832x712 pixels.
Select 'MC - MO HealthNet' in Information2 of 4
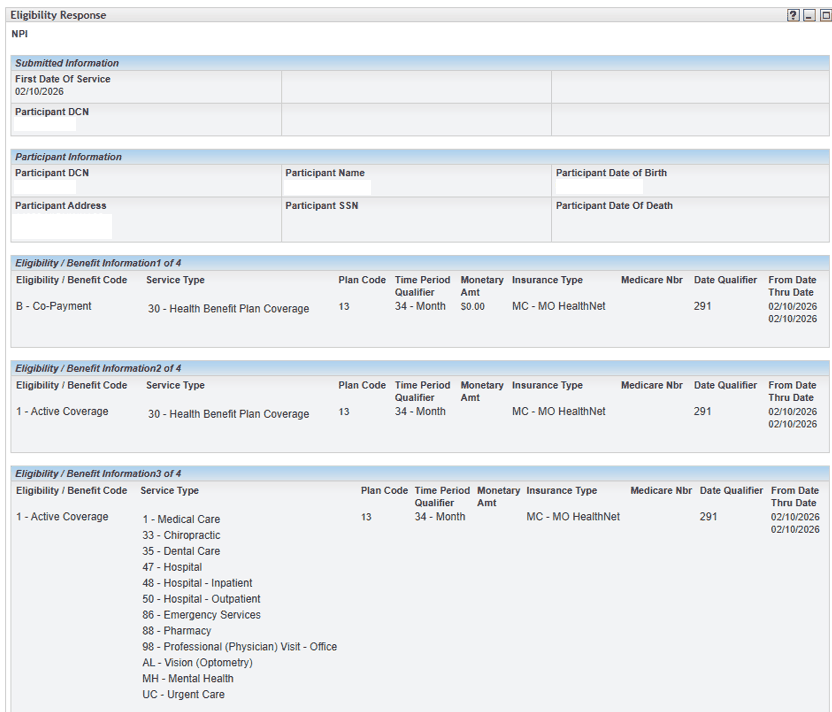click(x=558, y=411)
